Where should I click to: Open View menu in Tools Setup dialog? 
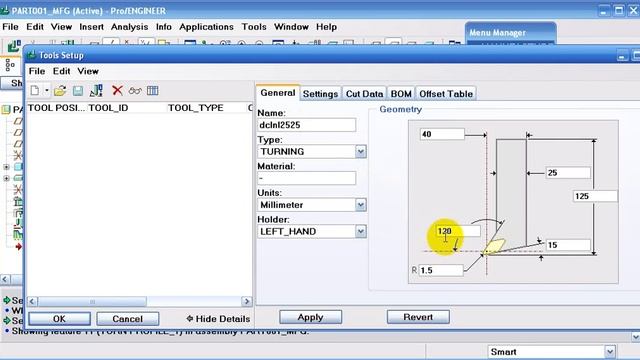(x=88, y=71)
